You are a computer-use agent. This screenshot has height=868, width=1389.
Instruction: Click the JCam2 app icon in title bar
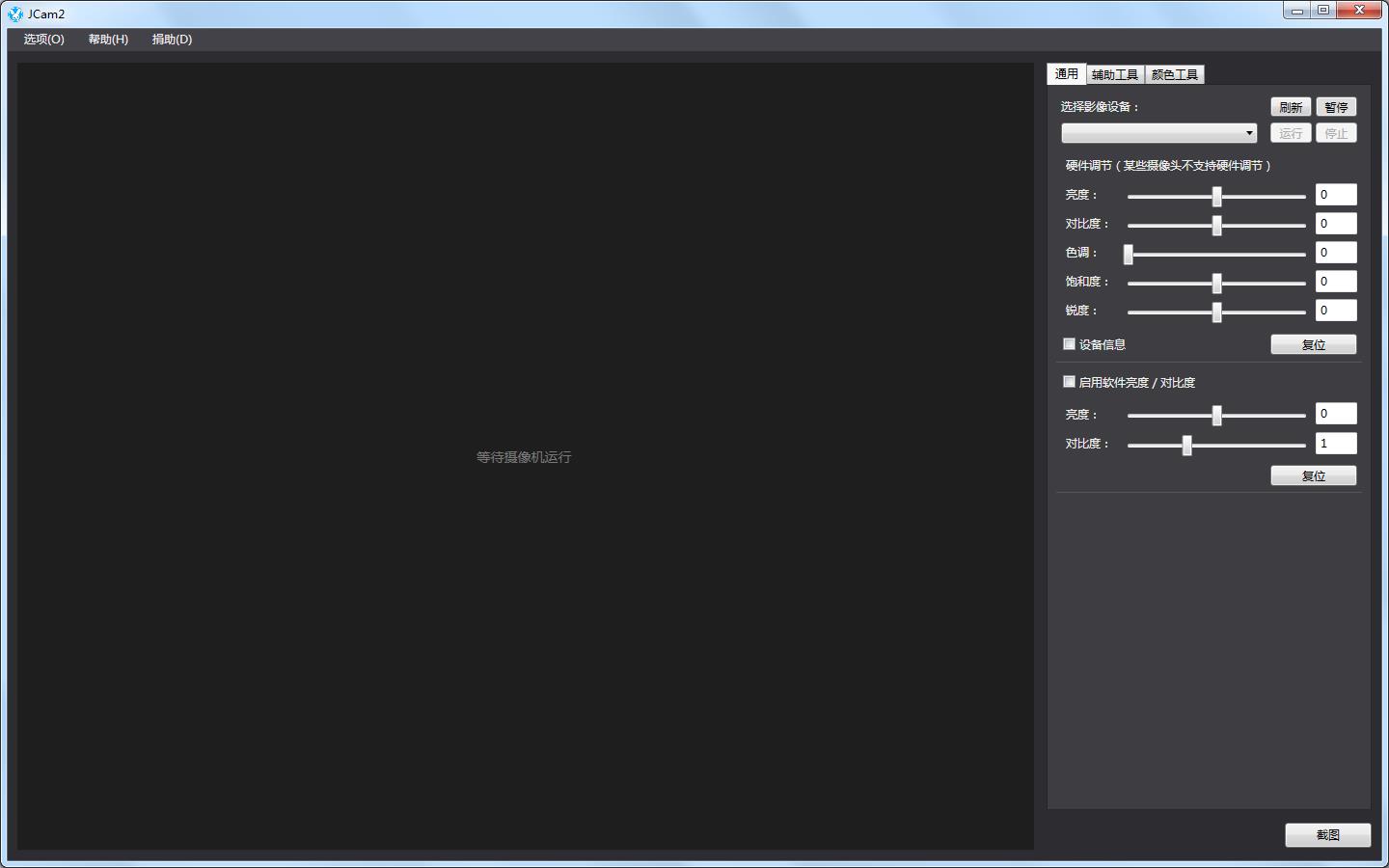coord(15,14)
